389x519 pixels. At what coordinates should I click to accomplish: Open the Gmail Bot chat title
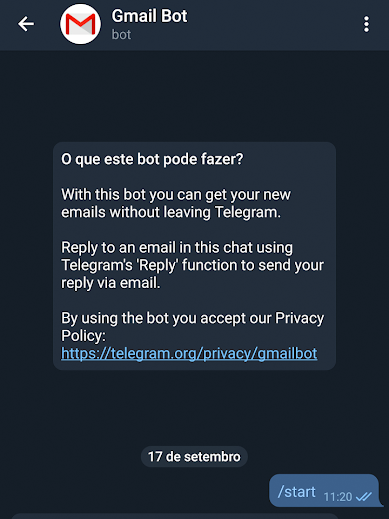149,16
